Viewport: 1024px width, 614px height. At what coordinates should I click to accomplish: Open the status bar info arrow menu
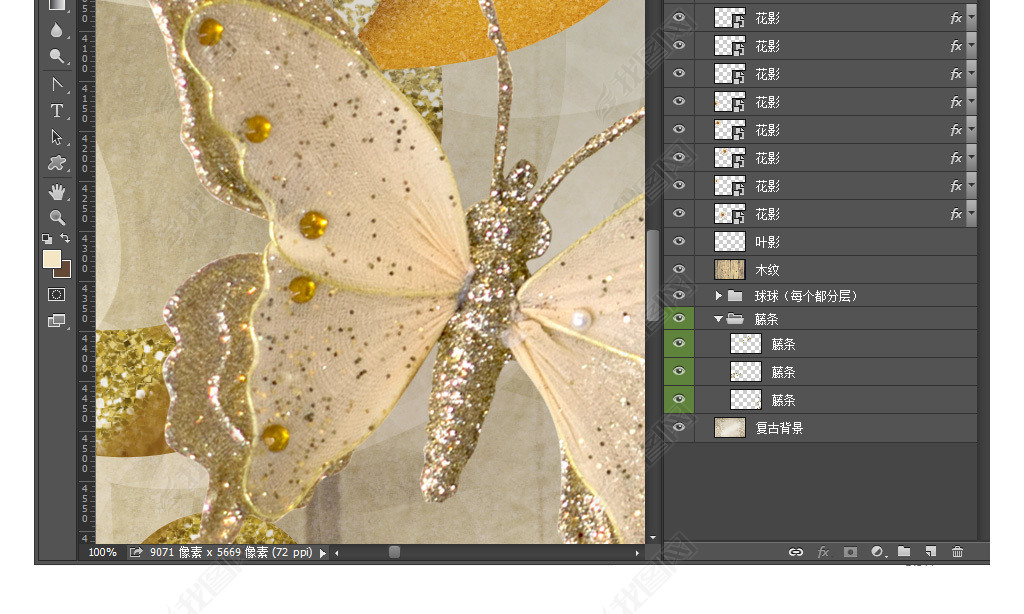323,553
